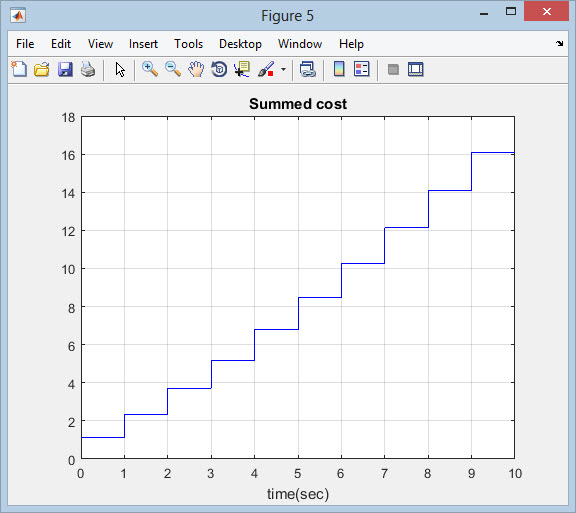Save figure using the floppy disk icon
The width and height of the screenshot is (576, 513).
pyautogui.click(x=65, y=69)
